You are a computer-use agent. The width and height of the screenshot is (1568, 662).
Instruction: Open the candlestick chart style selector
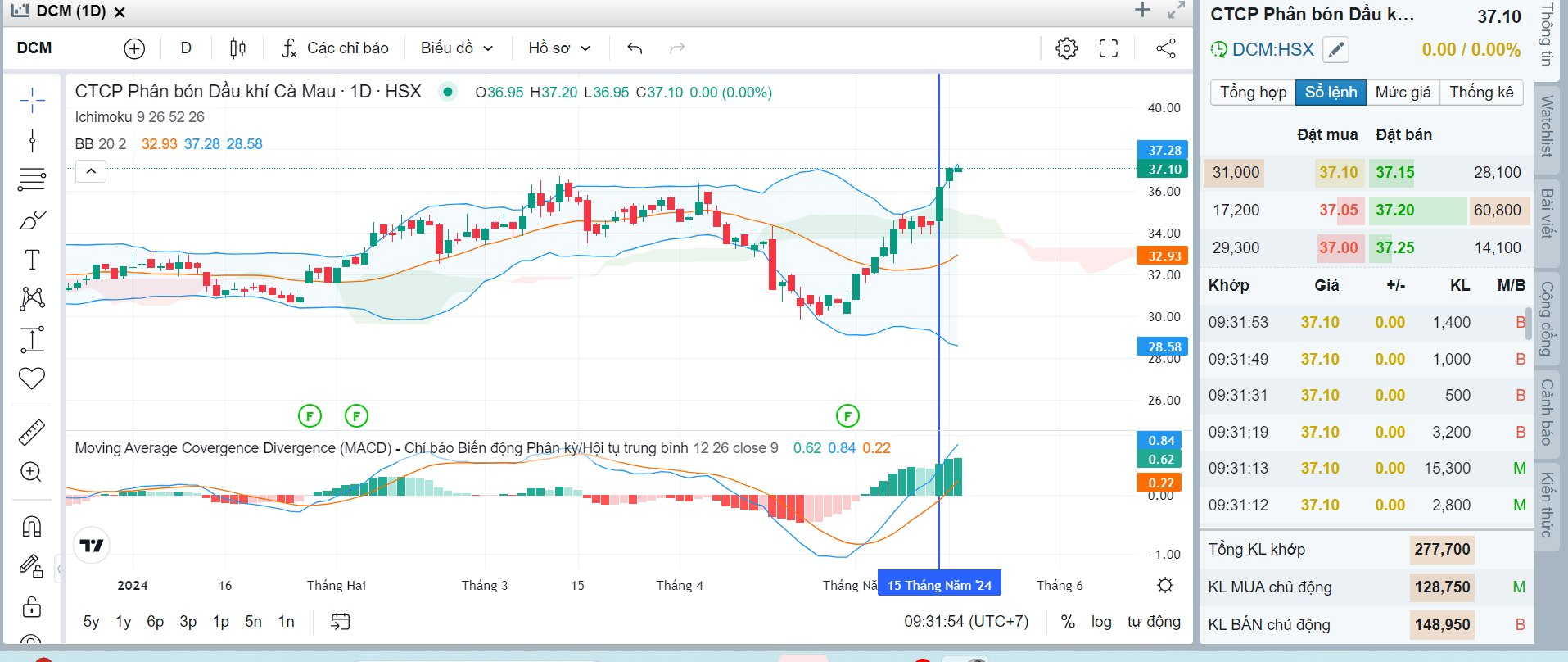[237, 48]
